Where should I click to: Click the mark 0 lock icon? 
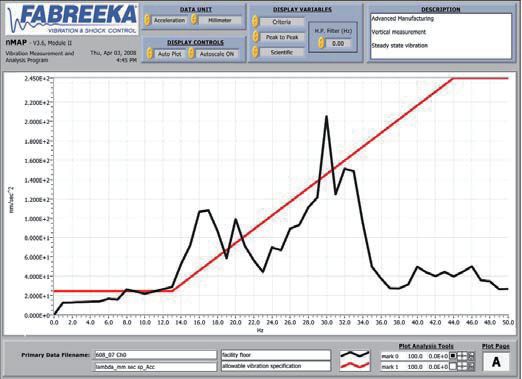tap(471, 356)
